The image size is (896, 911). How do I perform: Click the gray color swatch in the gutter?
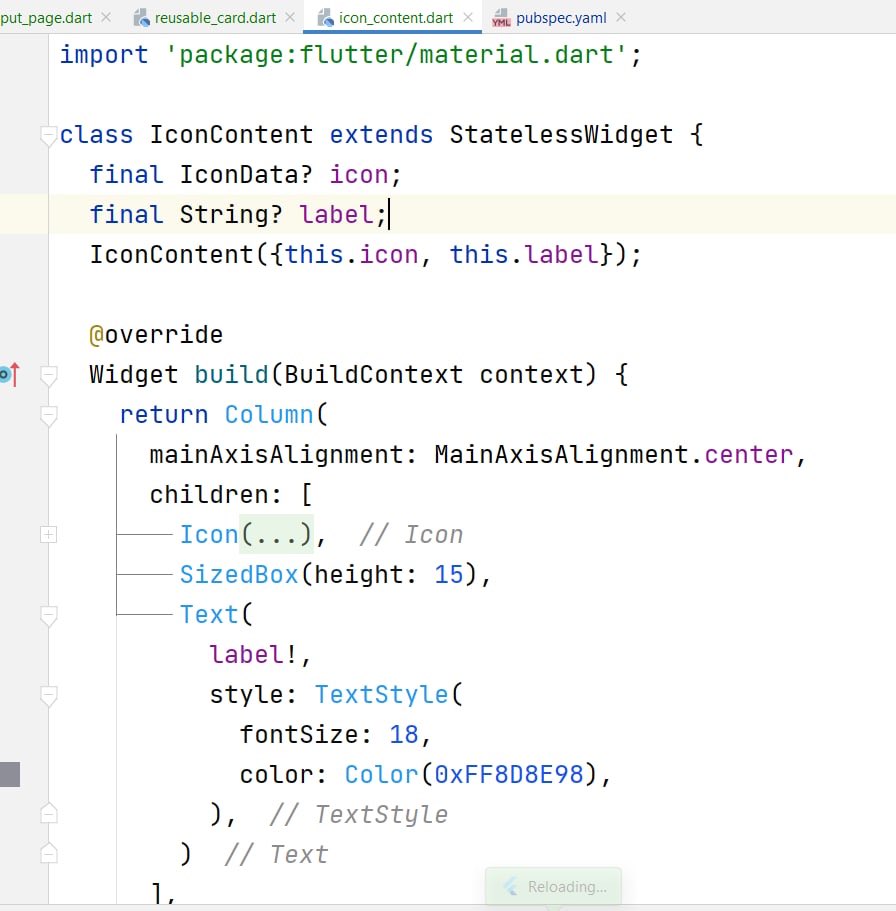10,774
